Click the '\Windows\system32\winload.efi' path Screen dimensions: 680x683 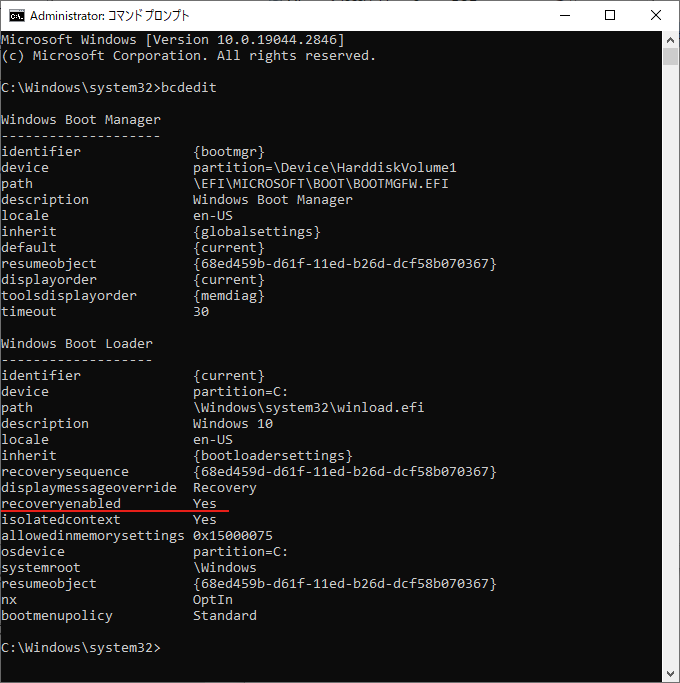(x=308, y=408)
